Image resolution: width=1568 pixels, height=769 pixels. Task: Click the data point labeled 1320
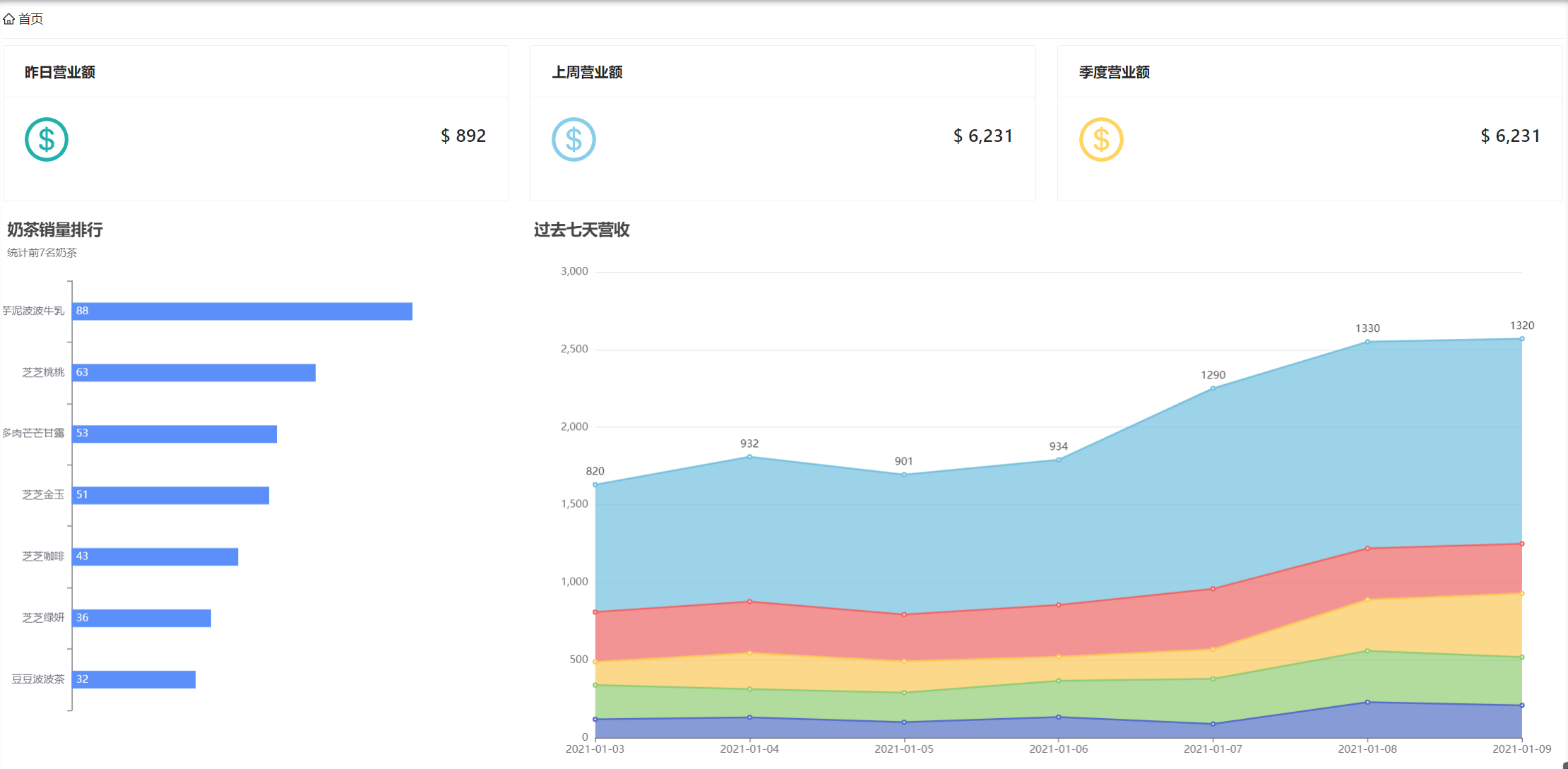[x=1522, y=339]
